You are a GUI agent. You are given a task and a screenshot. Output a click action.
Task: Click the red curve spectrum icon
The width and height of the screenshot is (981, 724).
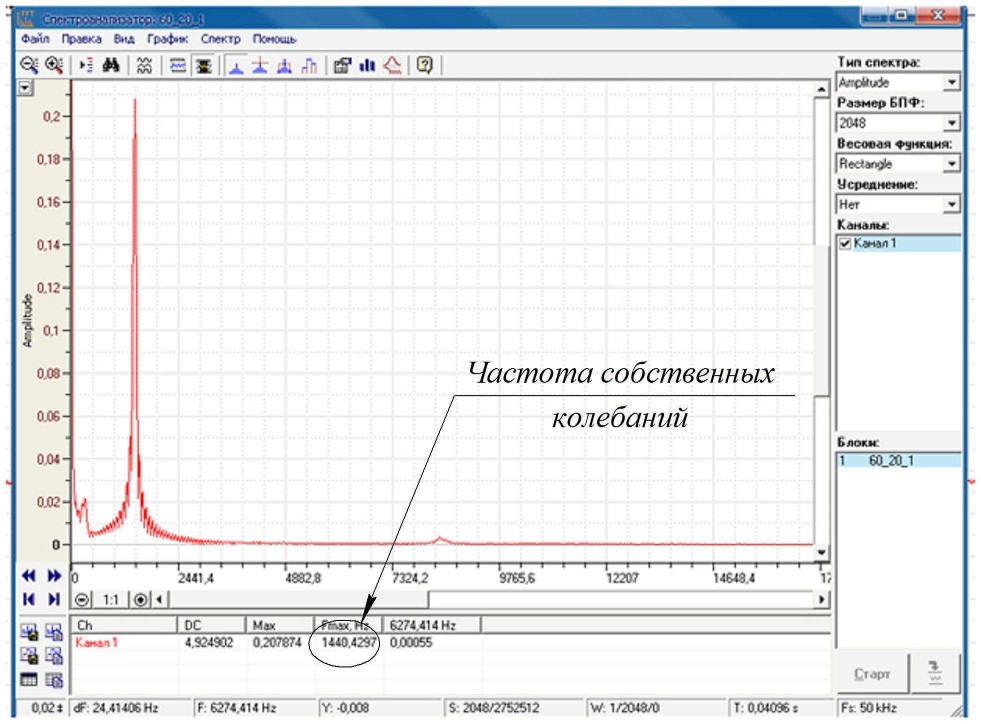[392, 64]
